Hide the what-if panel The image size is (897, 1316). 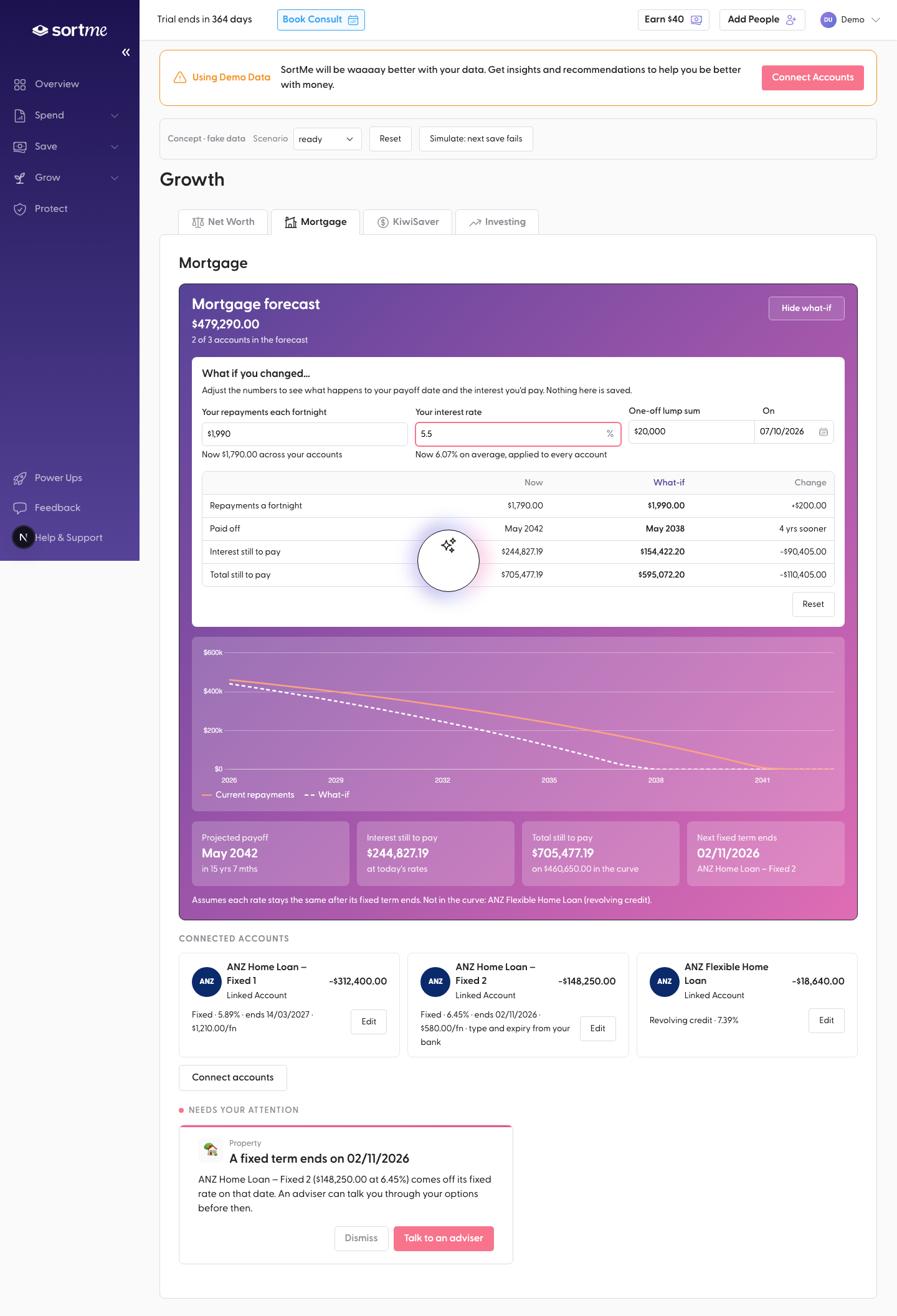click(806, 308)
